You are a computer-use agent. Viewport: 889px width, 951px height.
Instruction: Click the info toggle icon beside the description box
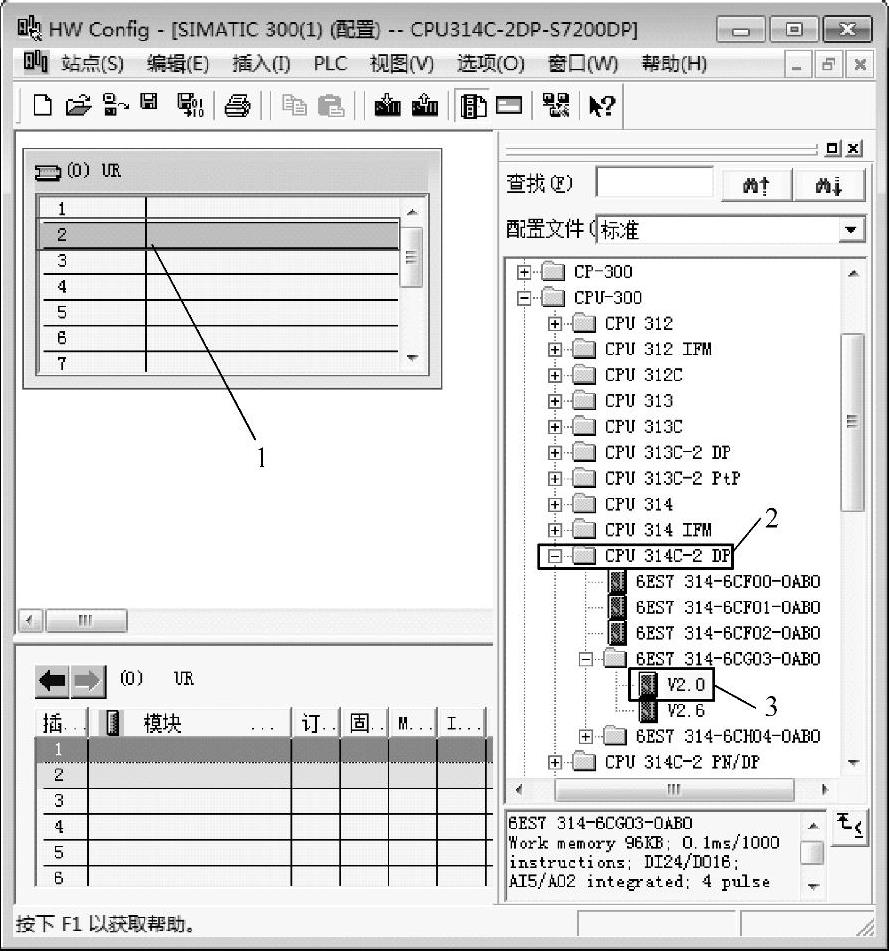point(850,826)
